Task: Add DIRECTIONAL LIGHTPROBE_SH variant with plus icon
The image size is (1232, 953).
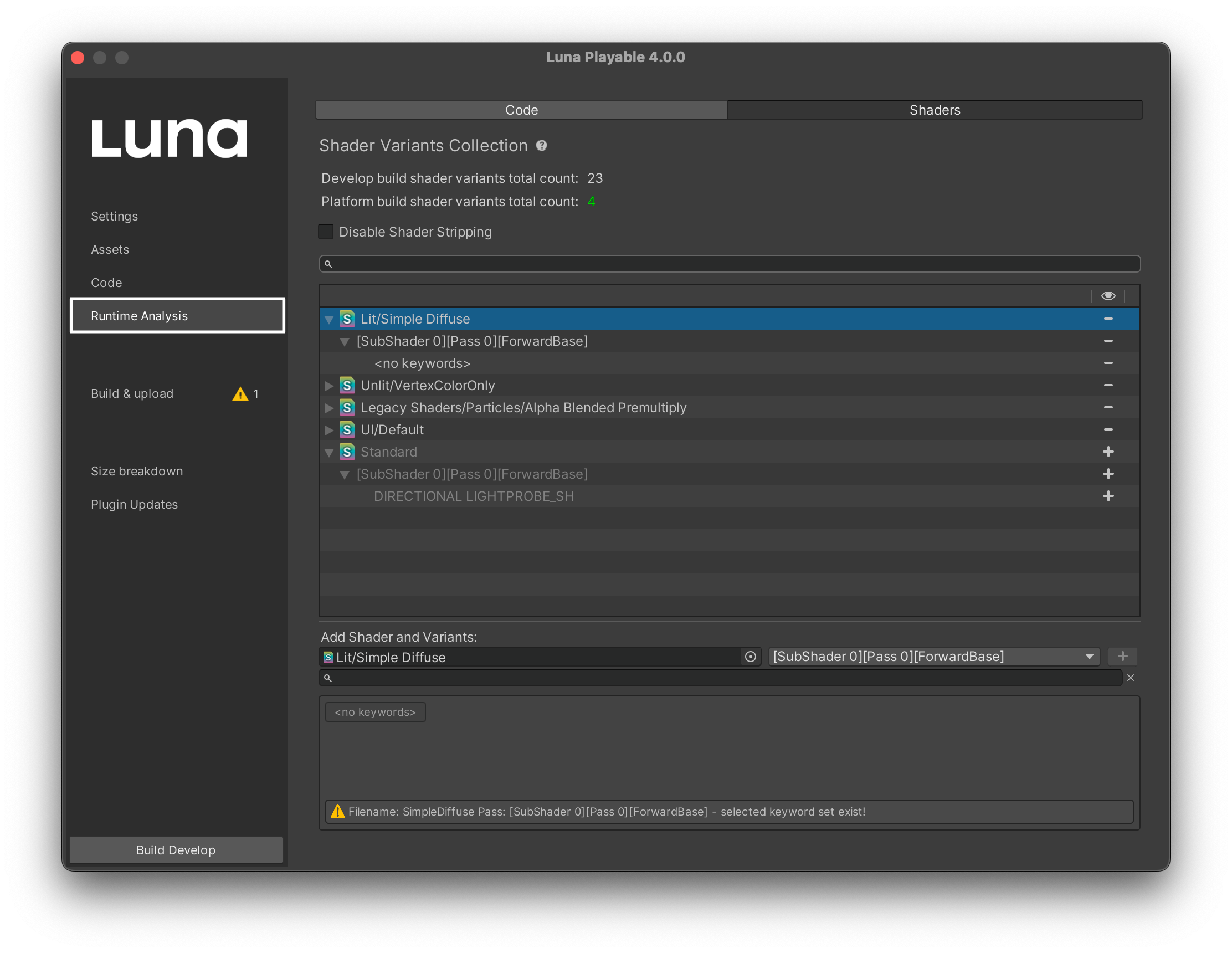Action: click(x=1108, y=496)
